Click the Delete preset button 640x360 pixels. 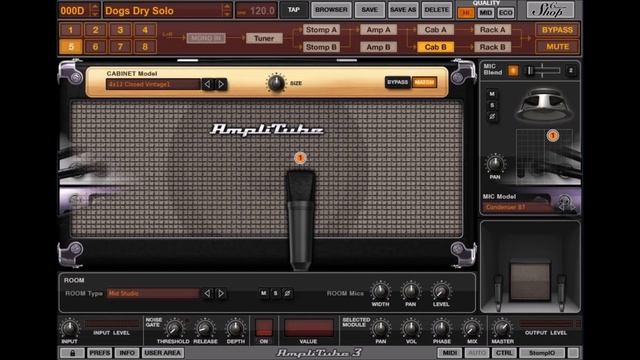pos(436,10)
